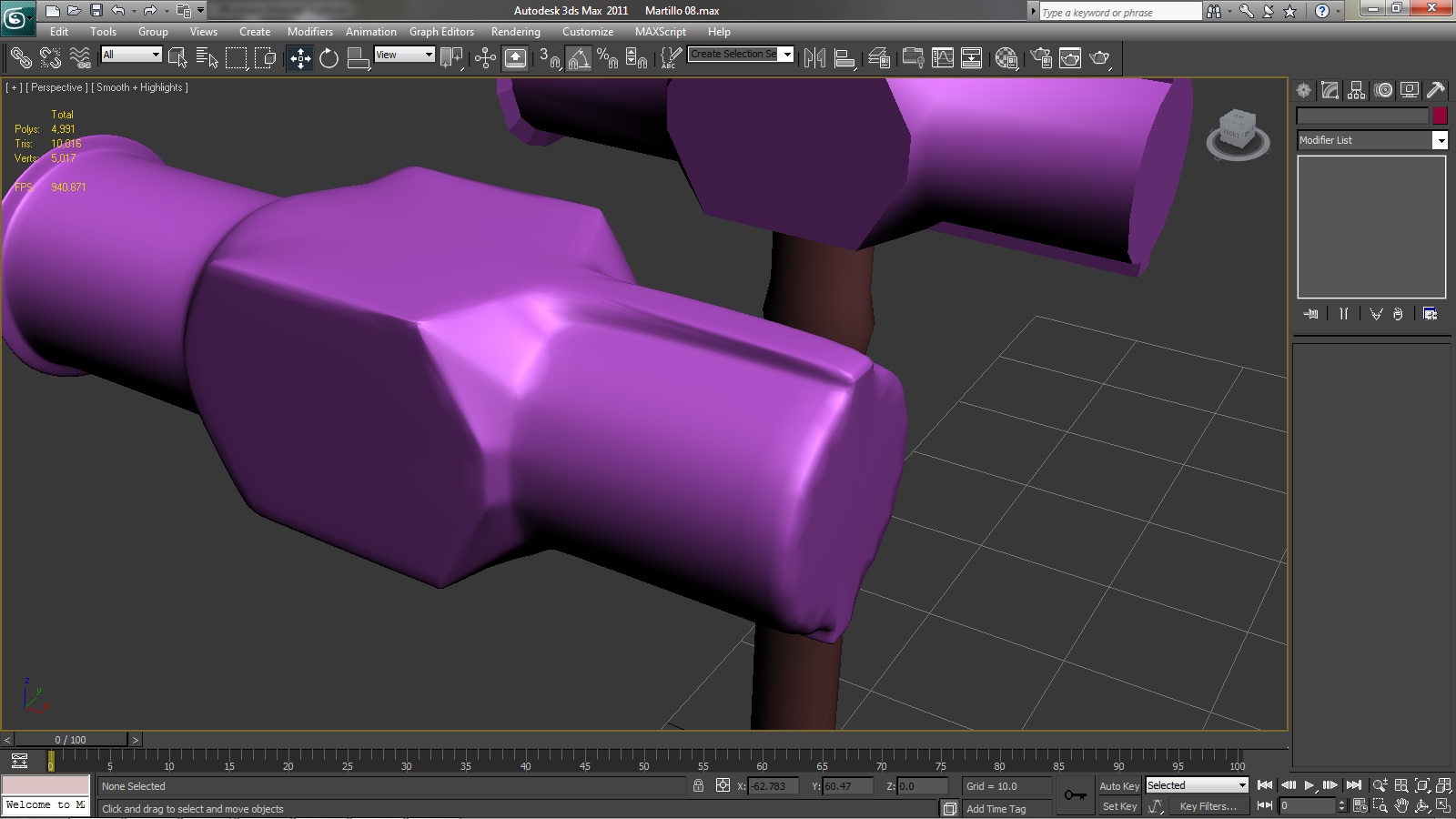Click the Align tool icon
This screenshot has width=1456, height=819.
click(845, 58)
